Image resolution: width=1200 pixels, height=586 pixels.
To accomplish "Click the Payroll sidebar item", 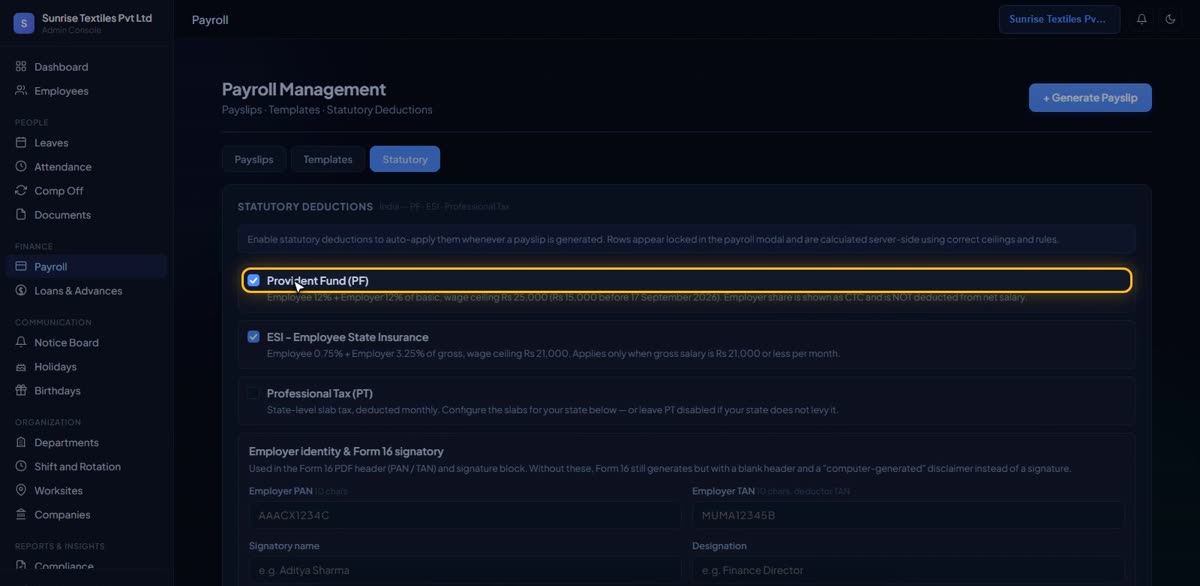I will 86,267.
